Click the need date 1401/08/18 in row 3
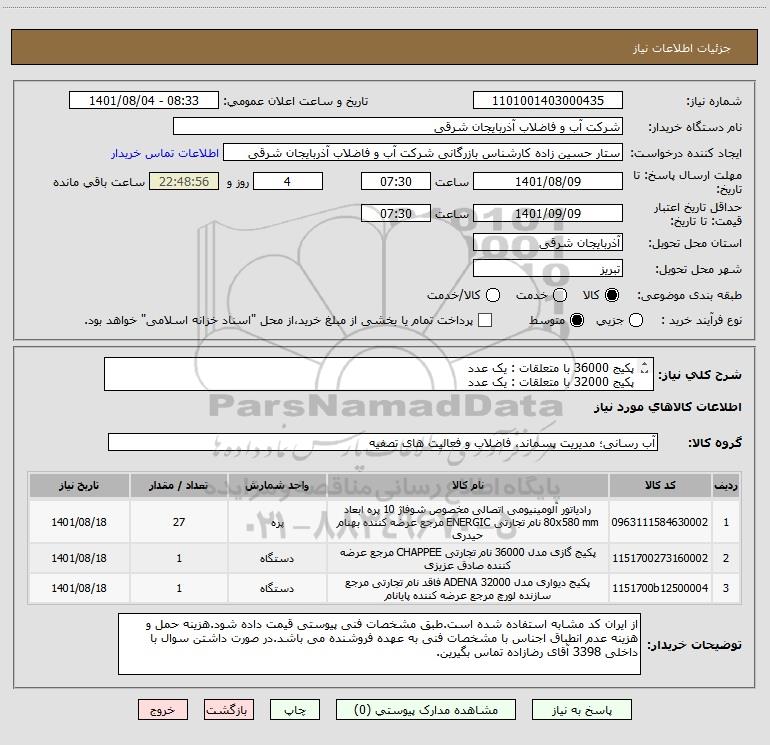770x745 pixels. click(79, 588)
